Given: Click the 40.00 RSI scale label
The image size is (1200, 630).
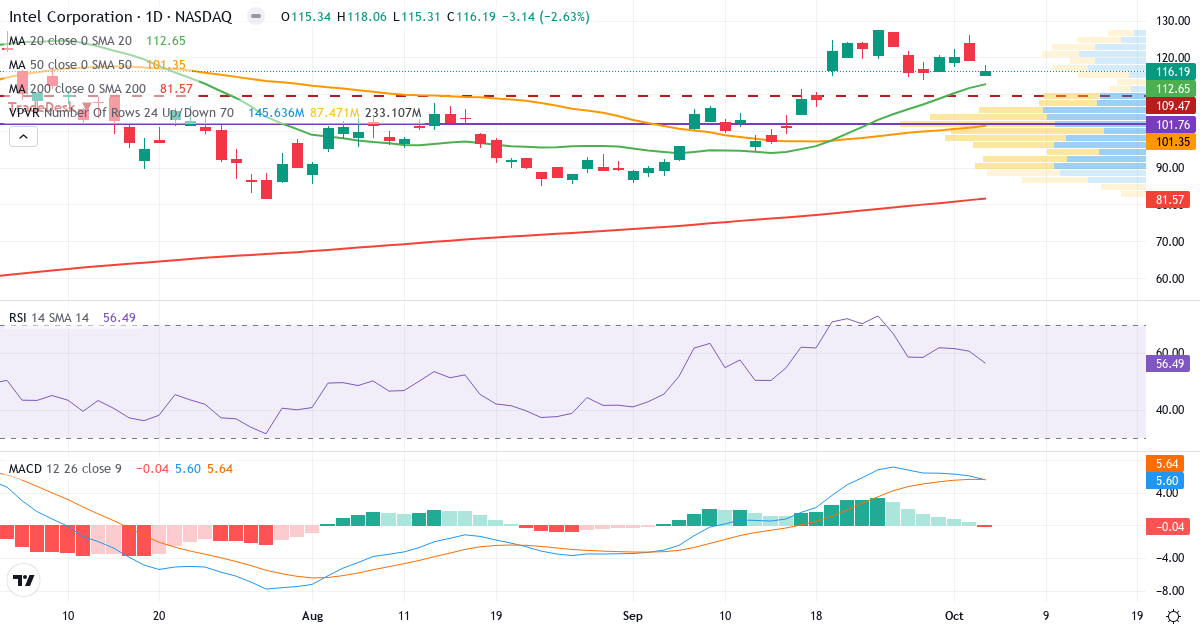Looking at the screenshot, I should (x=1171, y=410).
